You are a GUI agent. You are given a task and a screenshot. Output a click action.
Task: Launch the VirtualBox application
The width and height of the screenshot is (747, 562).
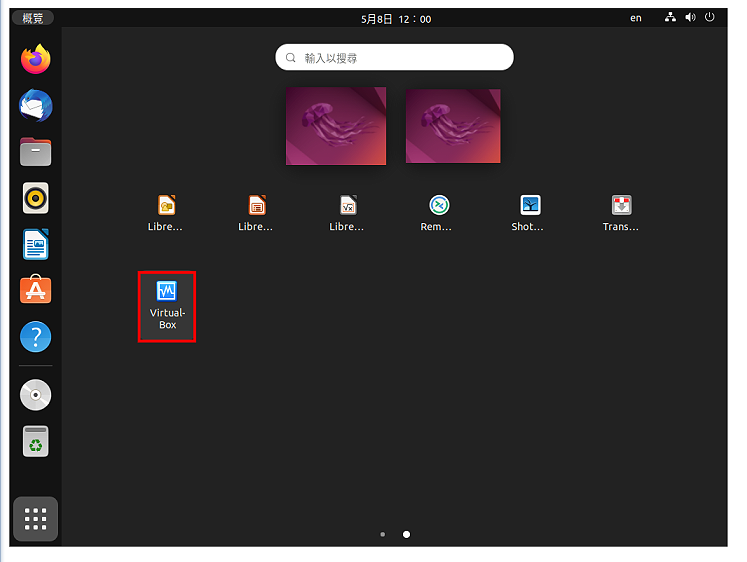coord(167,306)
